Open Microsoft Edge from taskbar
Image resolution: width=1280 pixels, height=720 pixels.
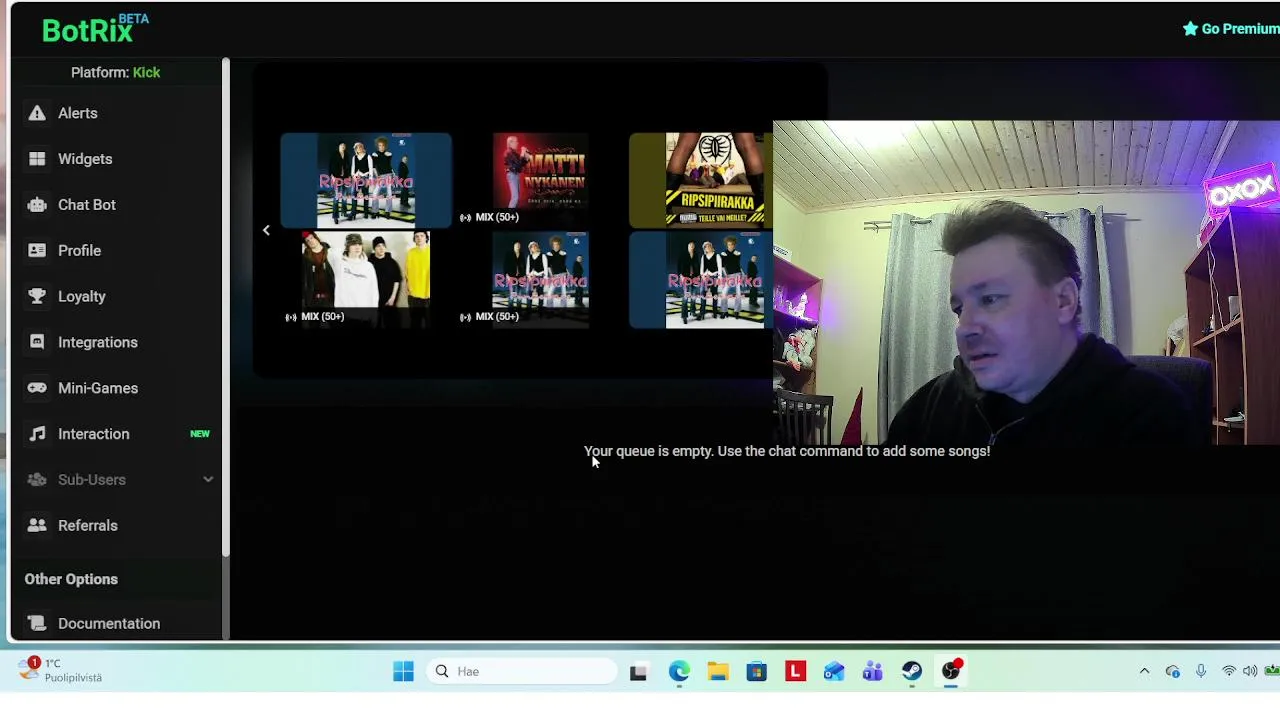[x=679, y=671]
